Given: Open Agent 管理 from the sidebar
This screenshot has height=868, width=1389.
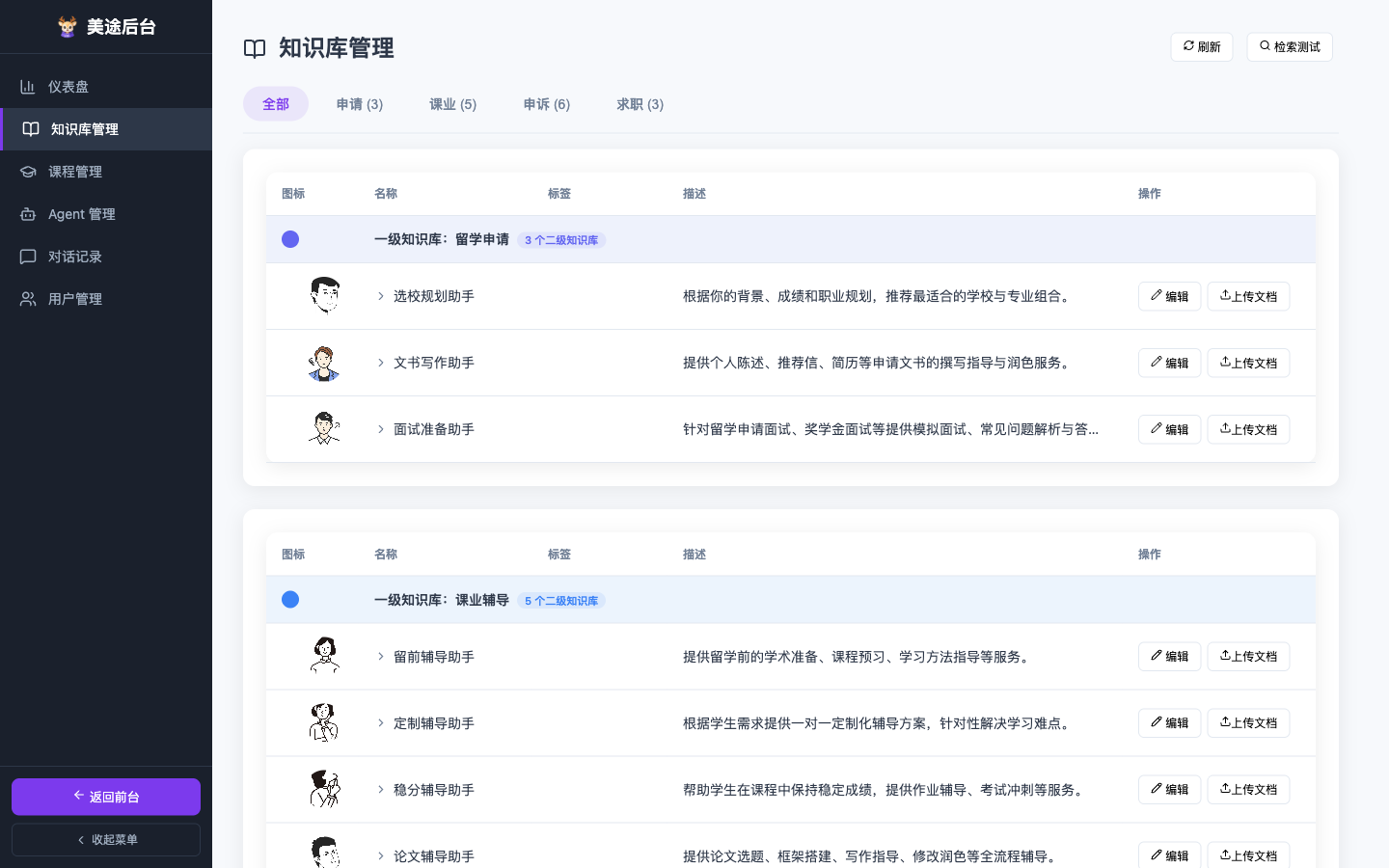Looking at the screenshot, I should coord(106,214).
